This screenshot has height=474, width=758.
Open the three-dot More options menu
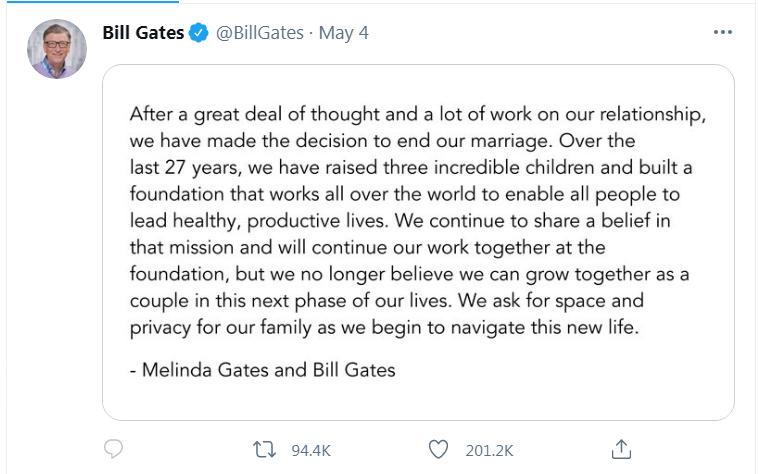[723, 33]
